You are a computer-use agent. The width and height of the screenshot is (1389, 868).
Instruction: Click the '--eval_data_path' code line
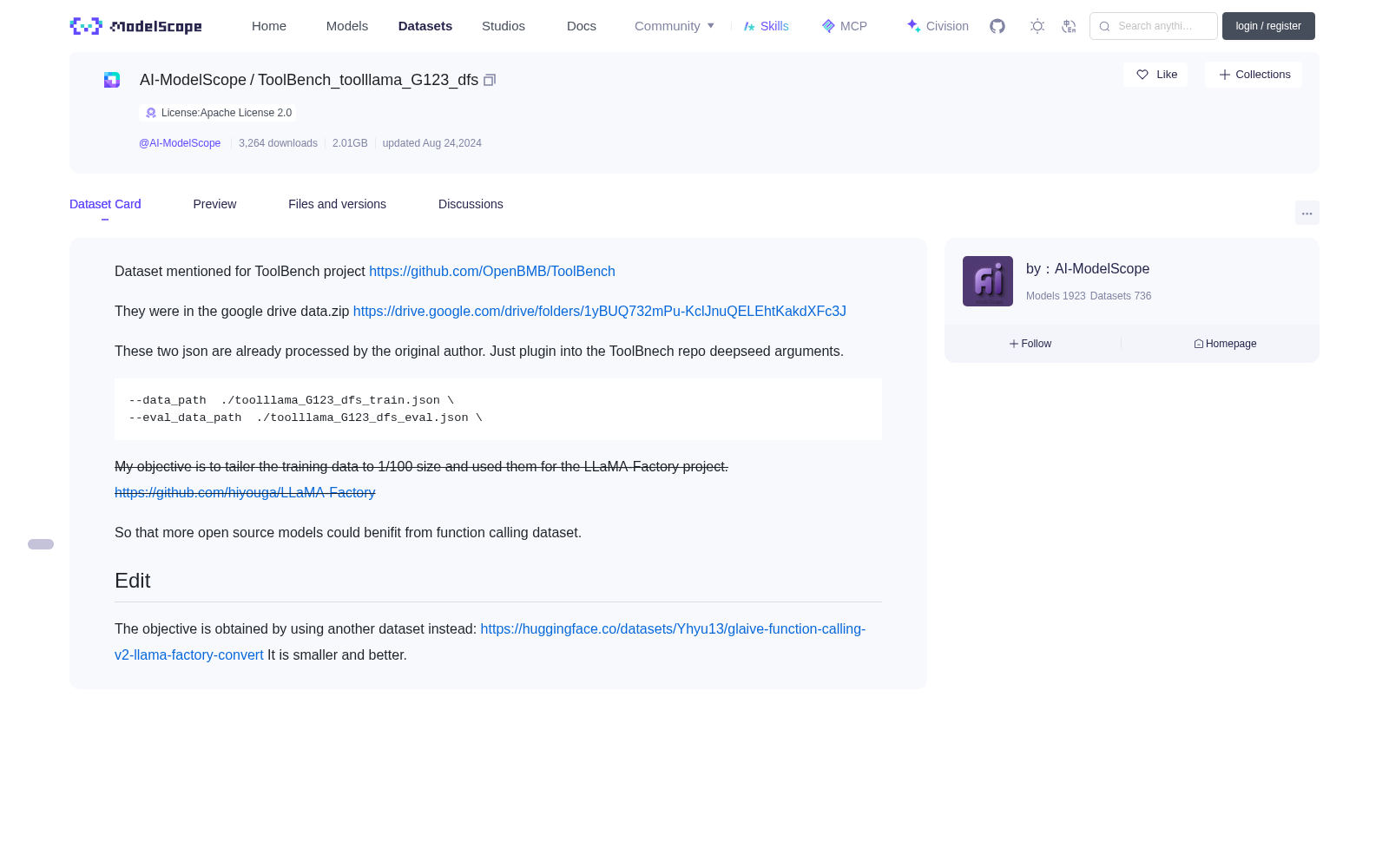305,418
